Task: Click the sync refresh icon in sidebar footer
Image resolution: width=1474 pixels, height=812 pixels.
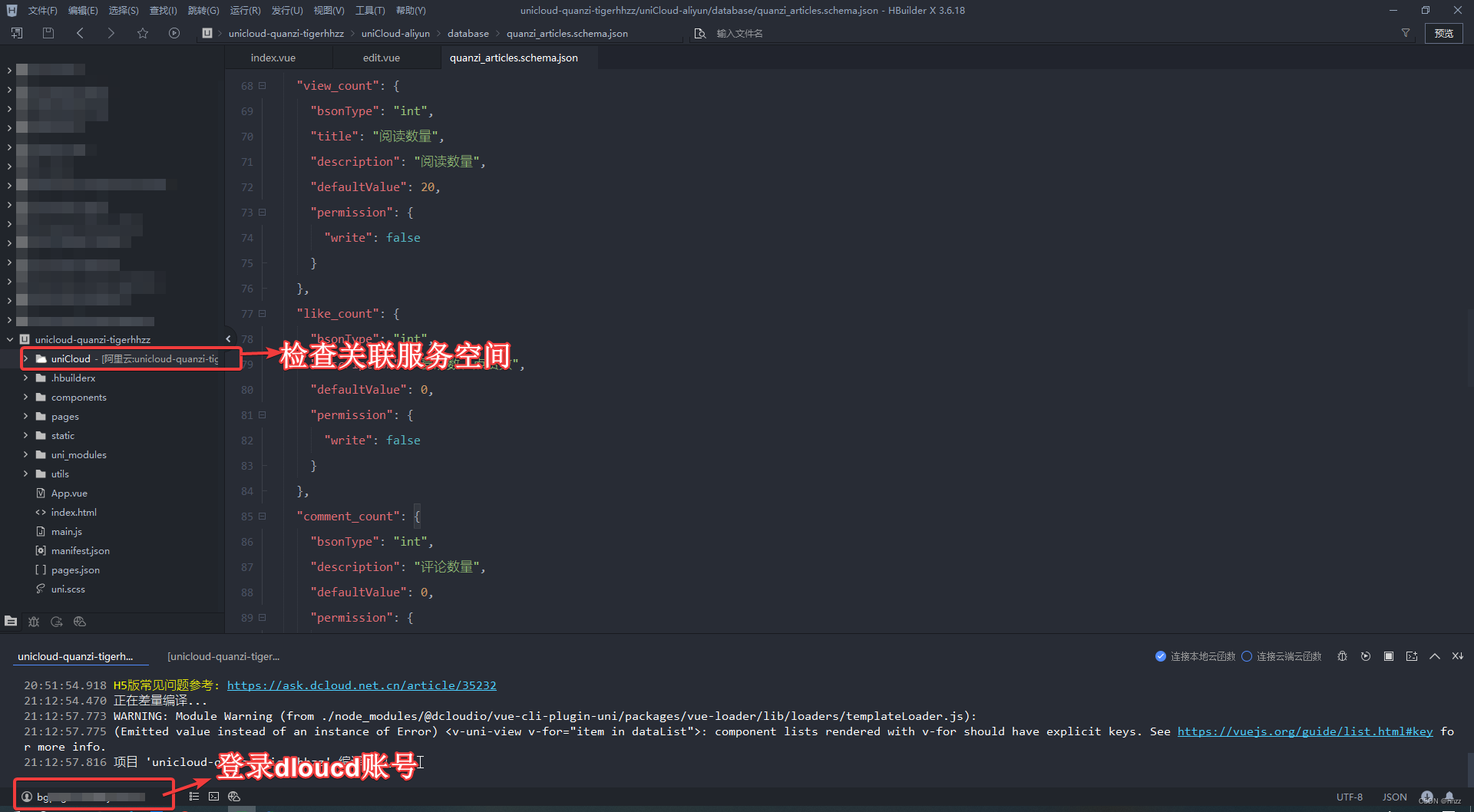Action: pos(57,622)
